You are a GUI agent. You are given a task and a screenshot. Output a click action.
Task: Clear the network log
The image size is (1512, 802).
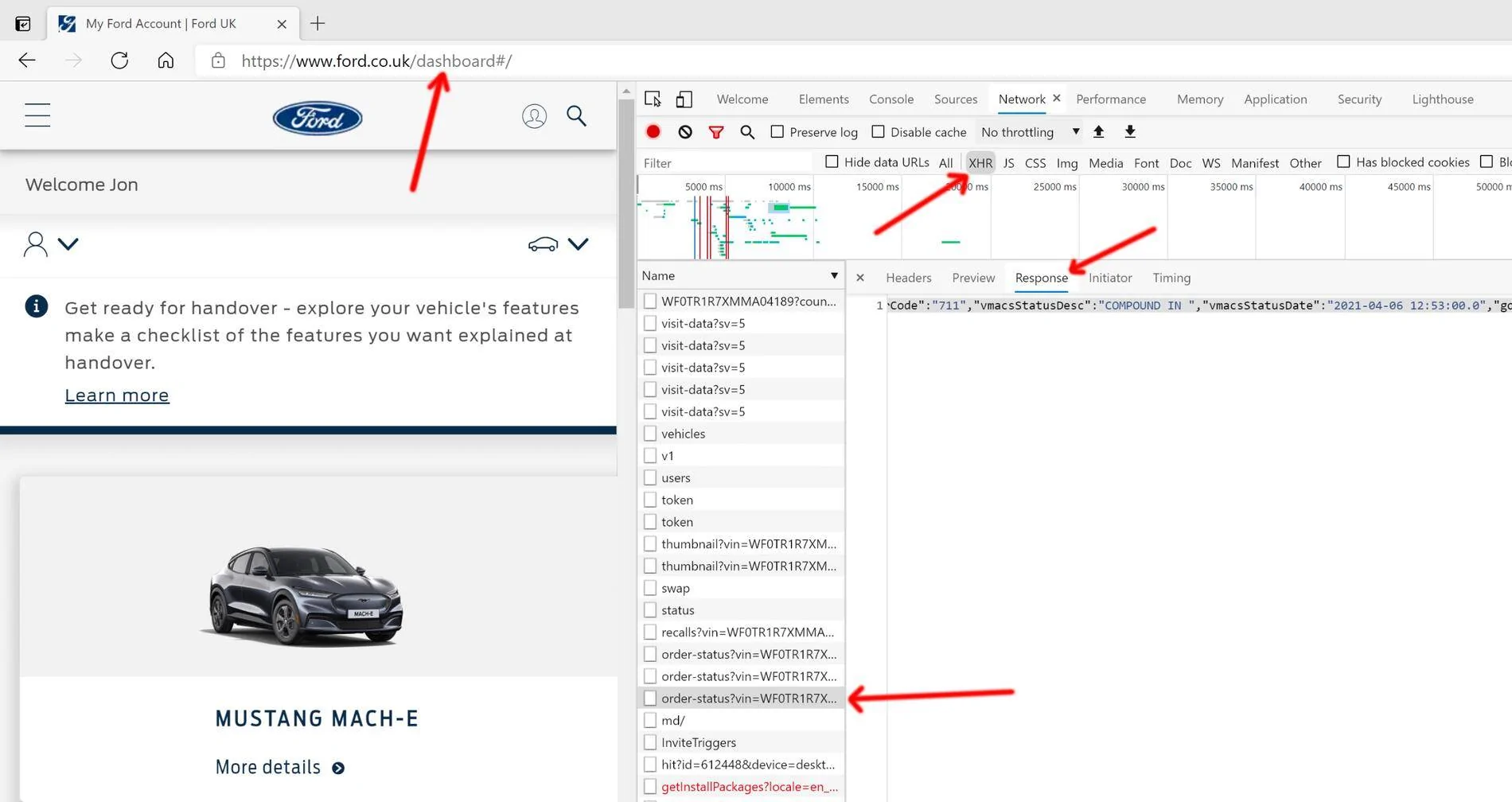(x=685, y=132)
